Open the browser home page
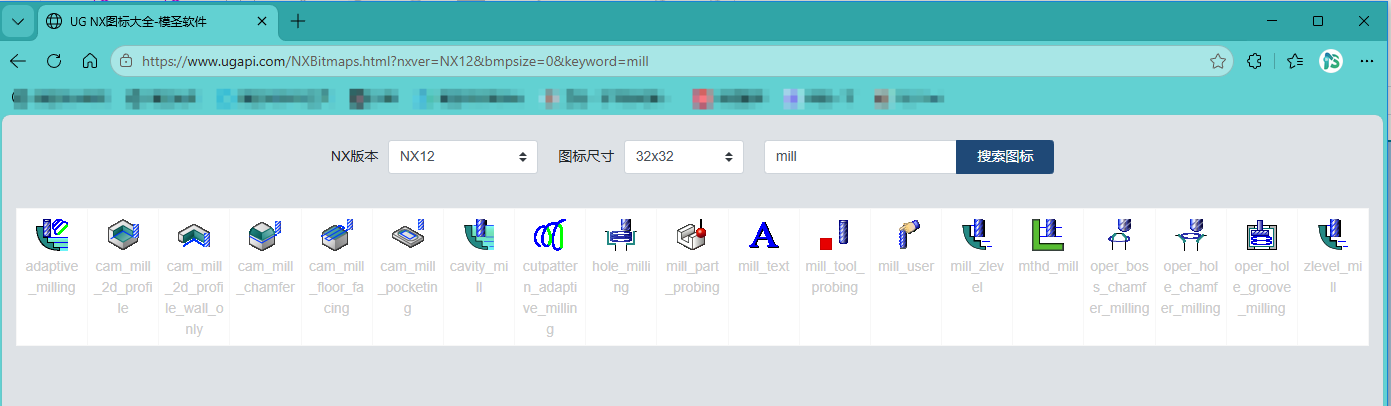1391x406 pixels. (x=89, y=61)
